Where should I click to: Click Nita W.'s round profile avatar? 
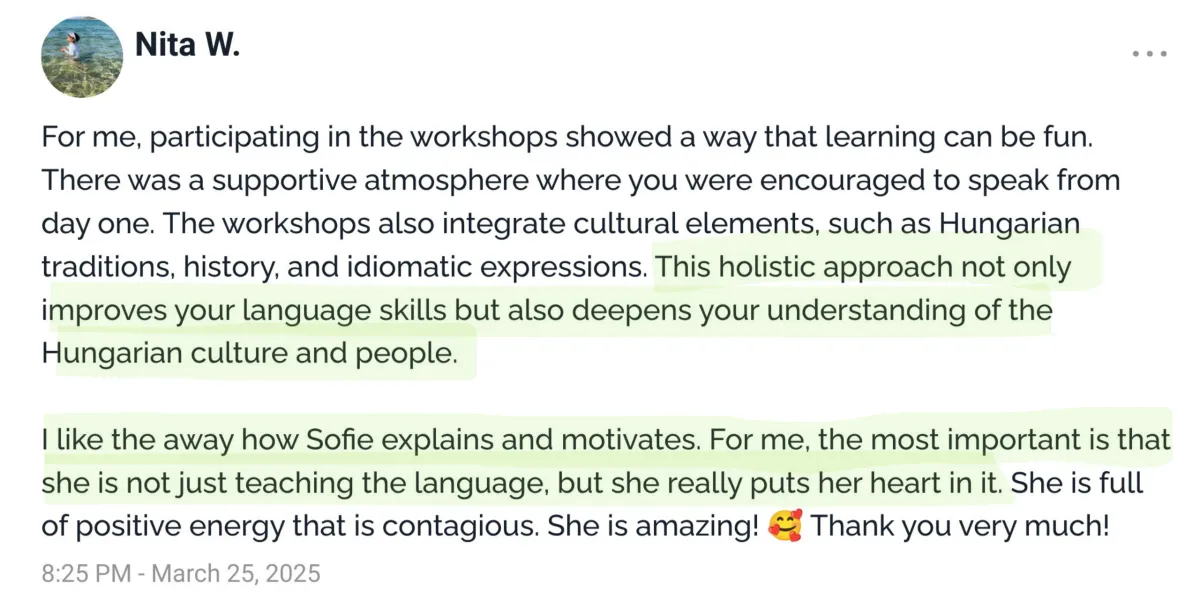(82, 56)
